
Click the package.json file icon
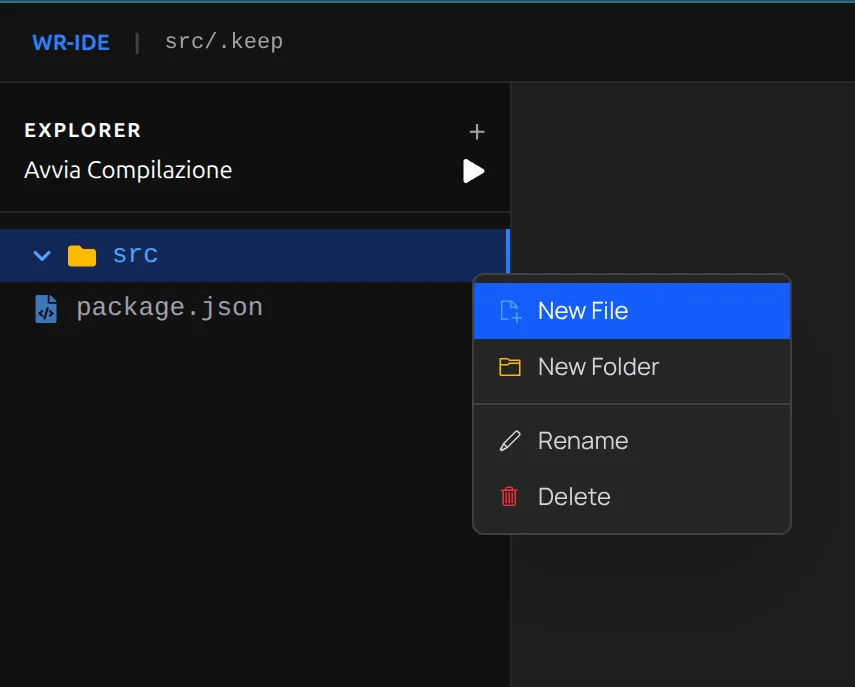46,308
